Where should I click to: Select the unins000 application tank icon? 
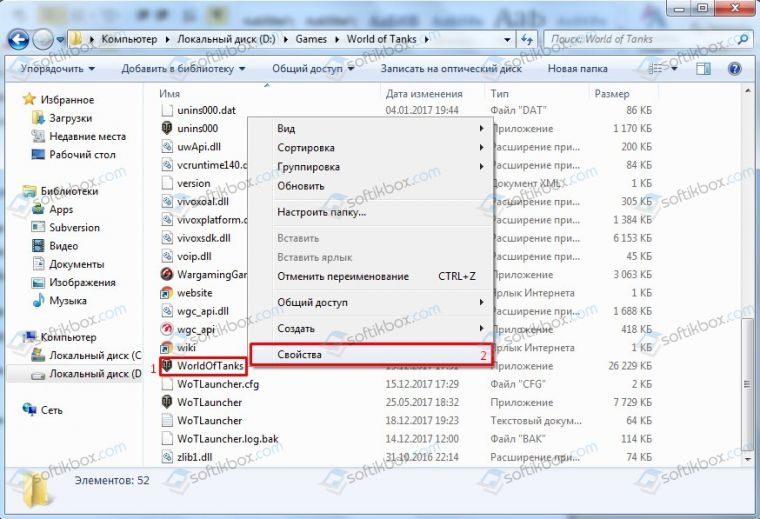[167, 128]
